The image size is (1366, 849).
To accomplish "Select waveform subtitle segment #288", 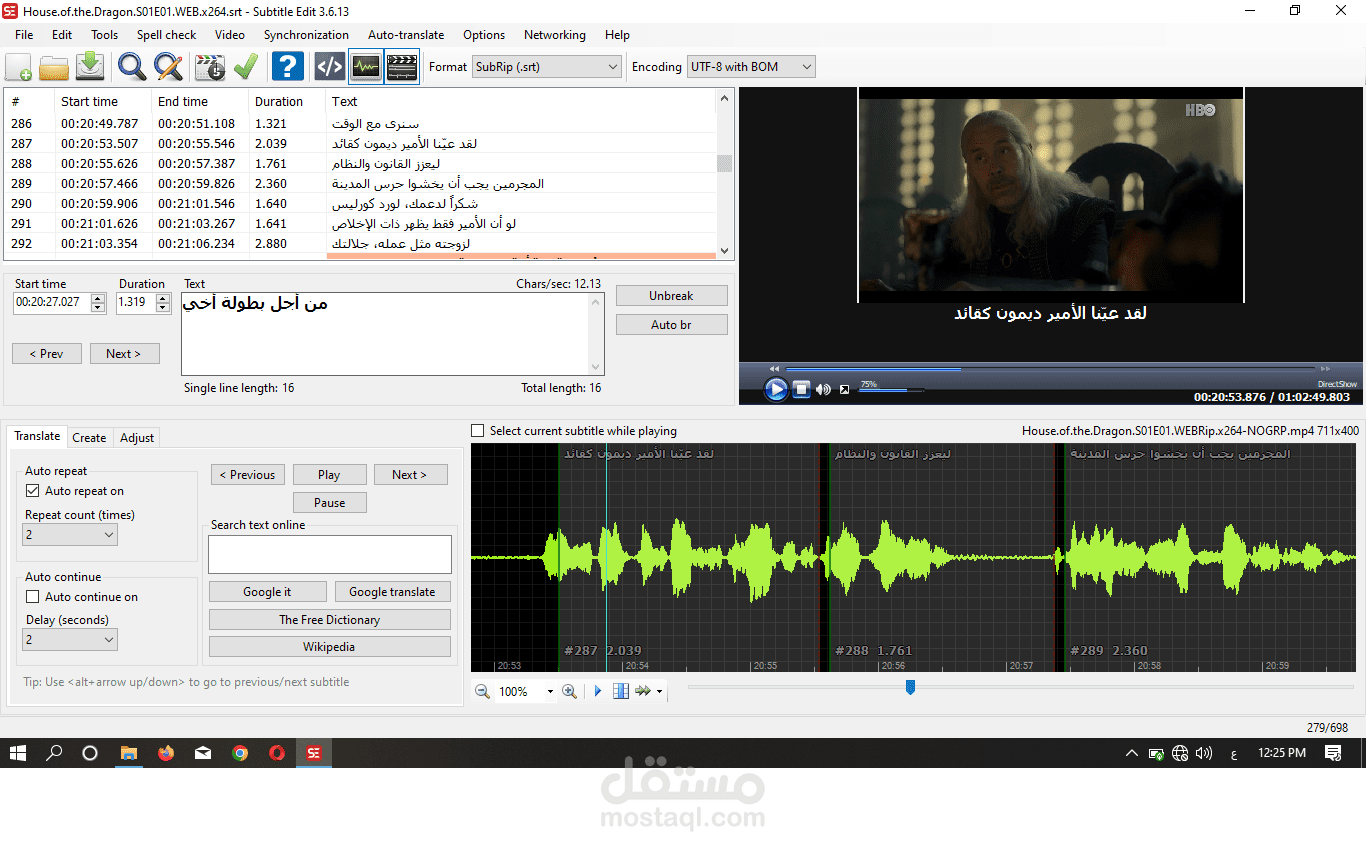I will click(941, 557).
